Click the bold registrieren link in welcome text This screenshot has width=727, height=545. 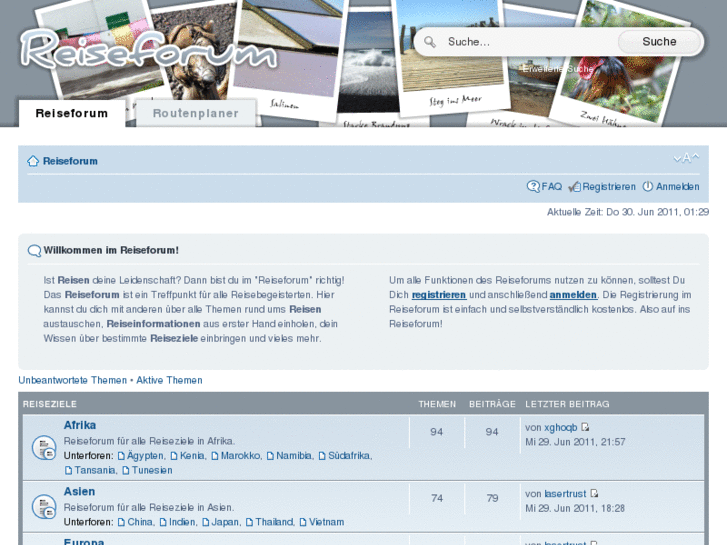(x=439, y=295)
